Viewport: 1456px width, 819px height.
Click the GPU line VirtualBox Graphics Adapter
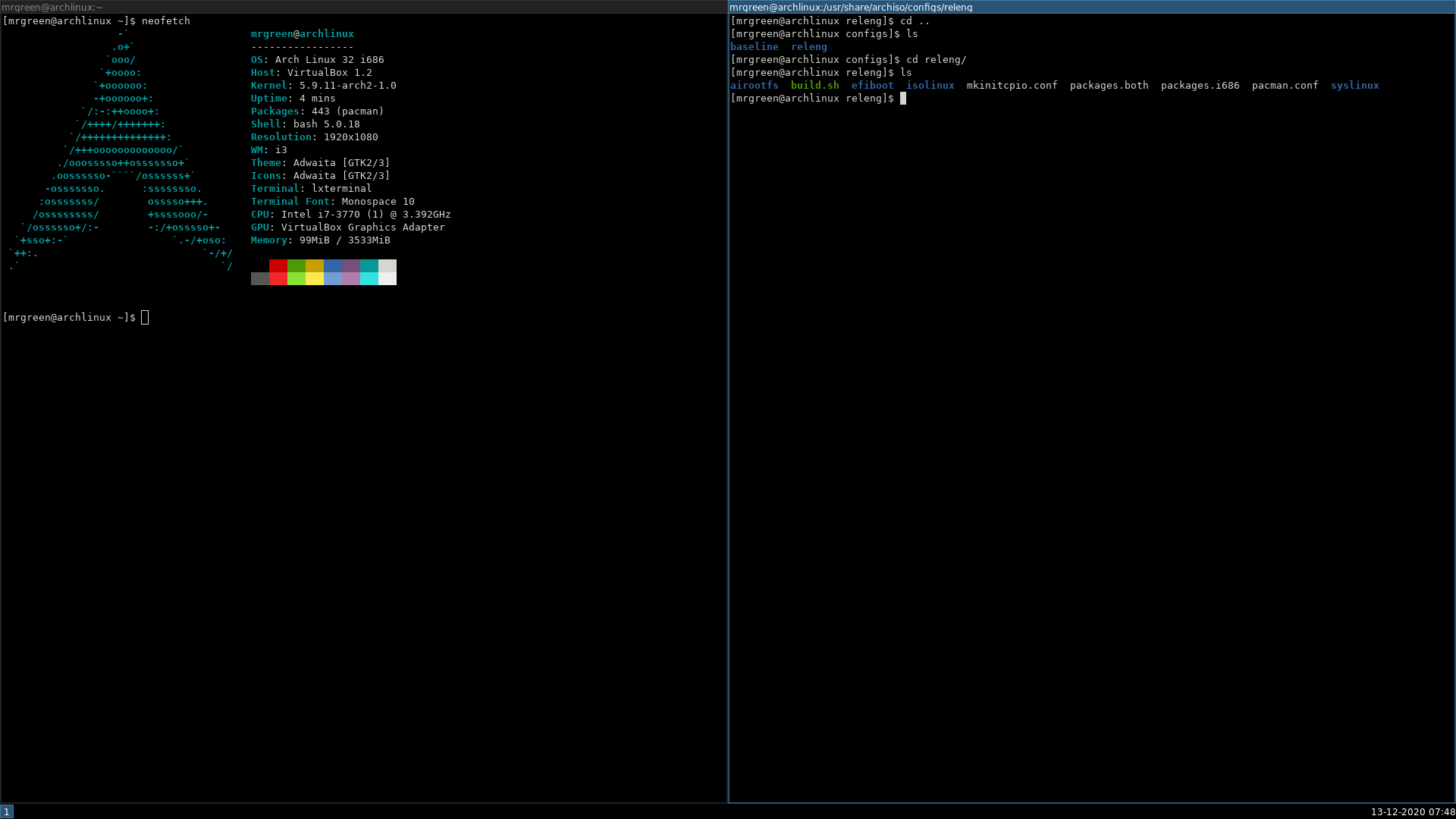tap(348, 227)
